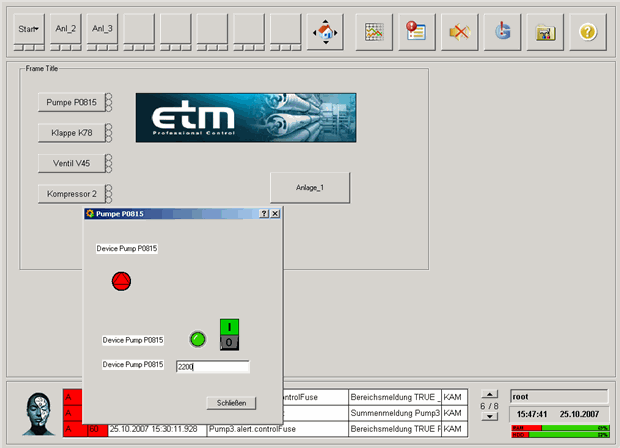The image size is (620, 448).
Task: Open the Anlage_1 panel button
Action: point(310,187)
